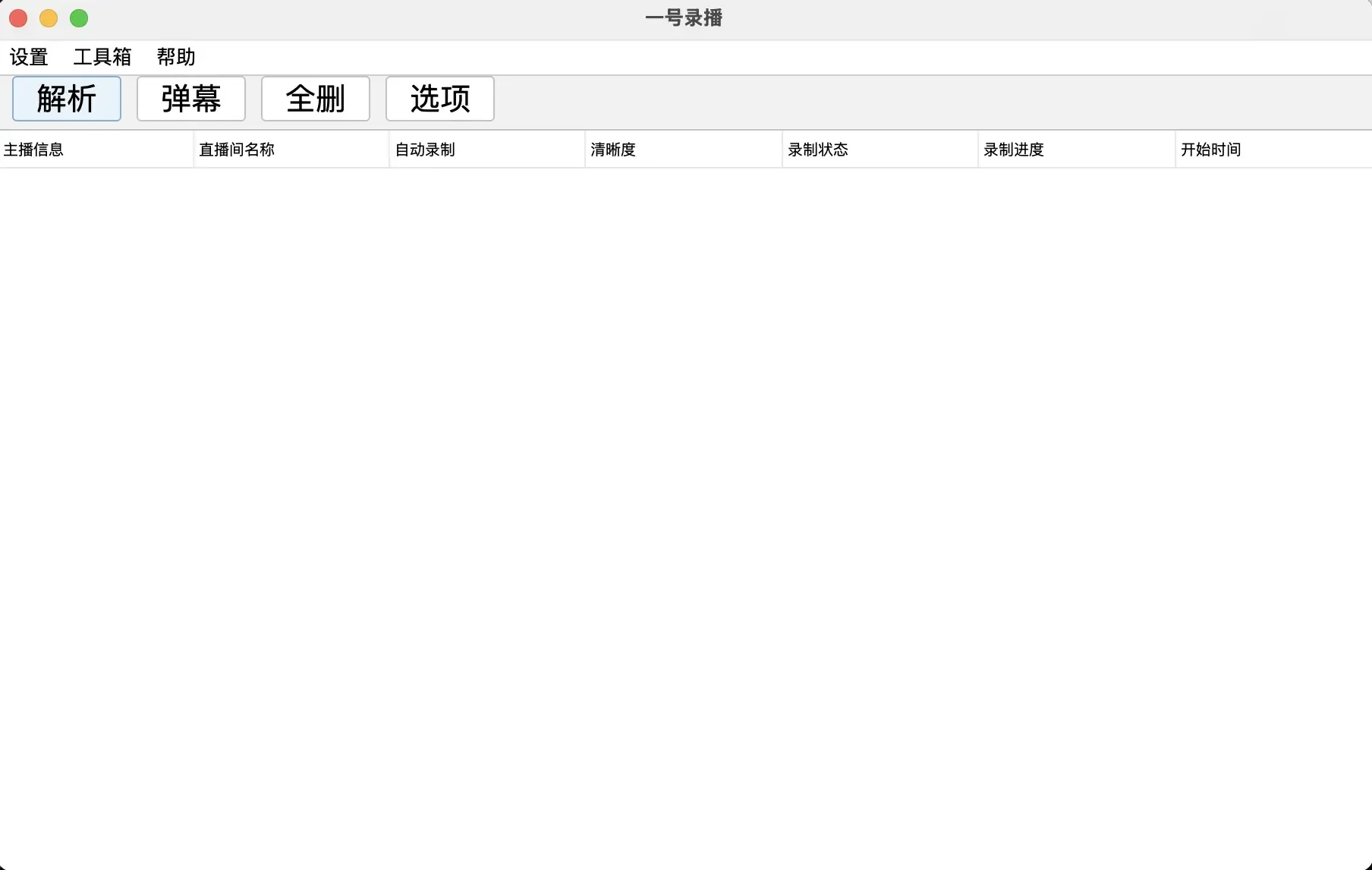Open the 帮助 help menu
Screen dimensions: 1372x870
(x=175, y=56)
